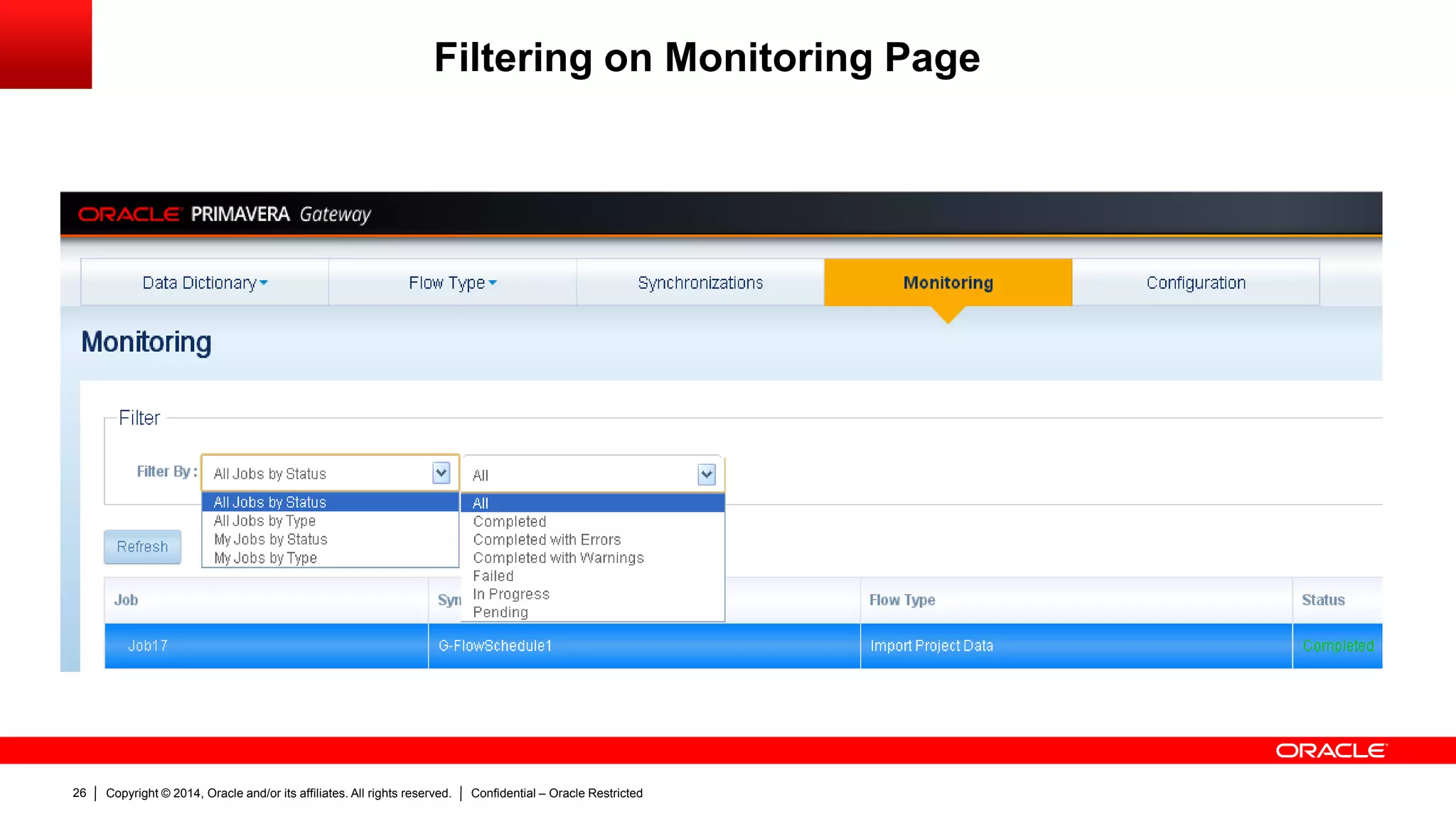Choose My Jobs by Status option
This screenshot has height=819, width=1456.
(331, 539)
